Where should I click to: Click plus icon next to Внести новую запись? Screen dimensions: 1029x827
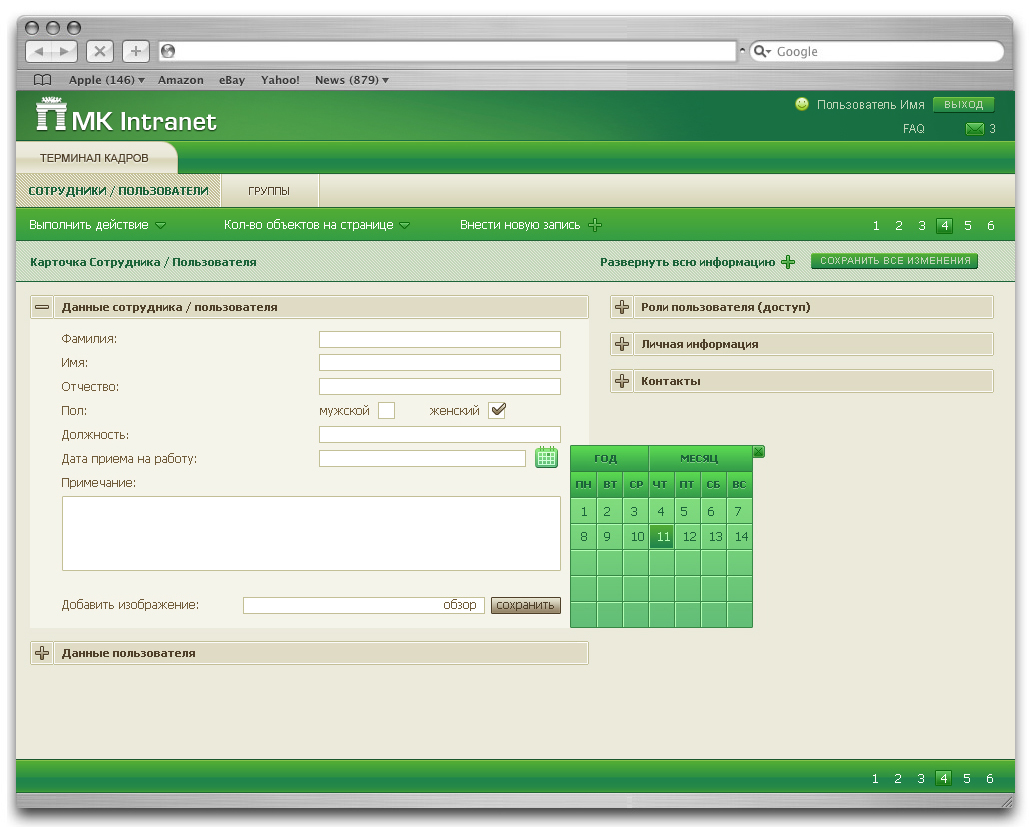click(x=595, y=225)
